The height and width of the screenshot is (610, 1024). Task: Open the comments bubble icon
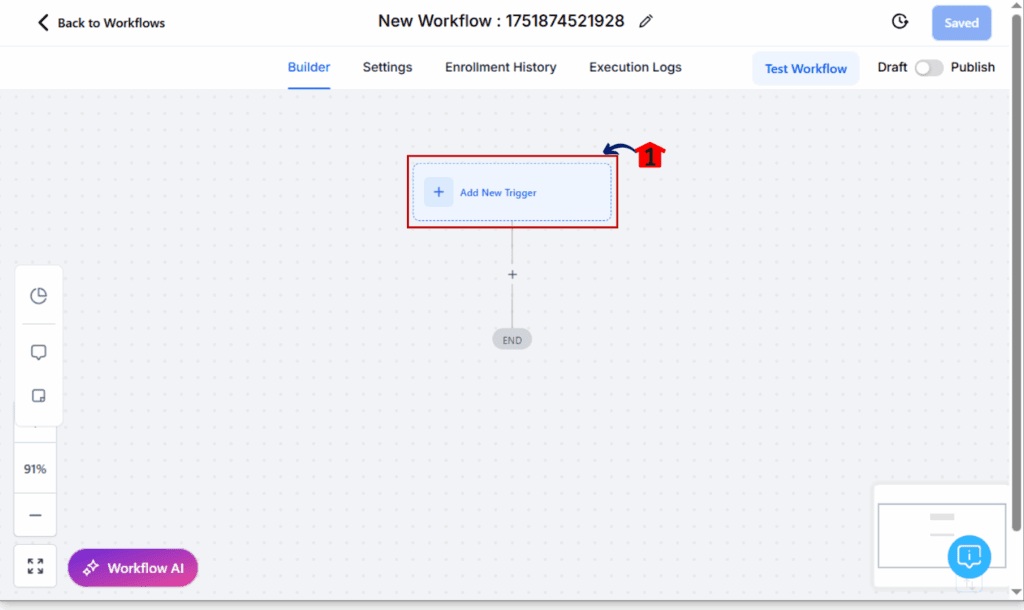click(x=39, y=352)
